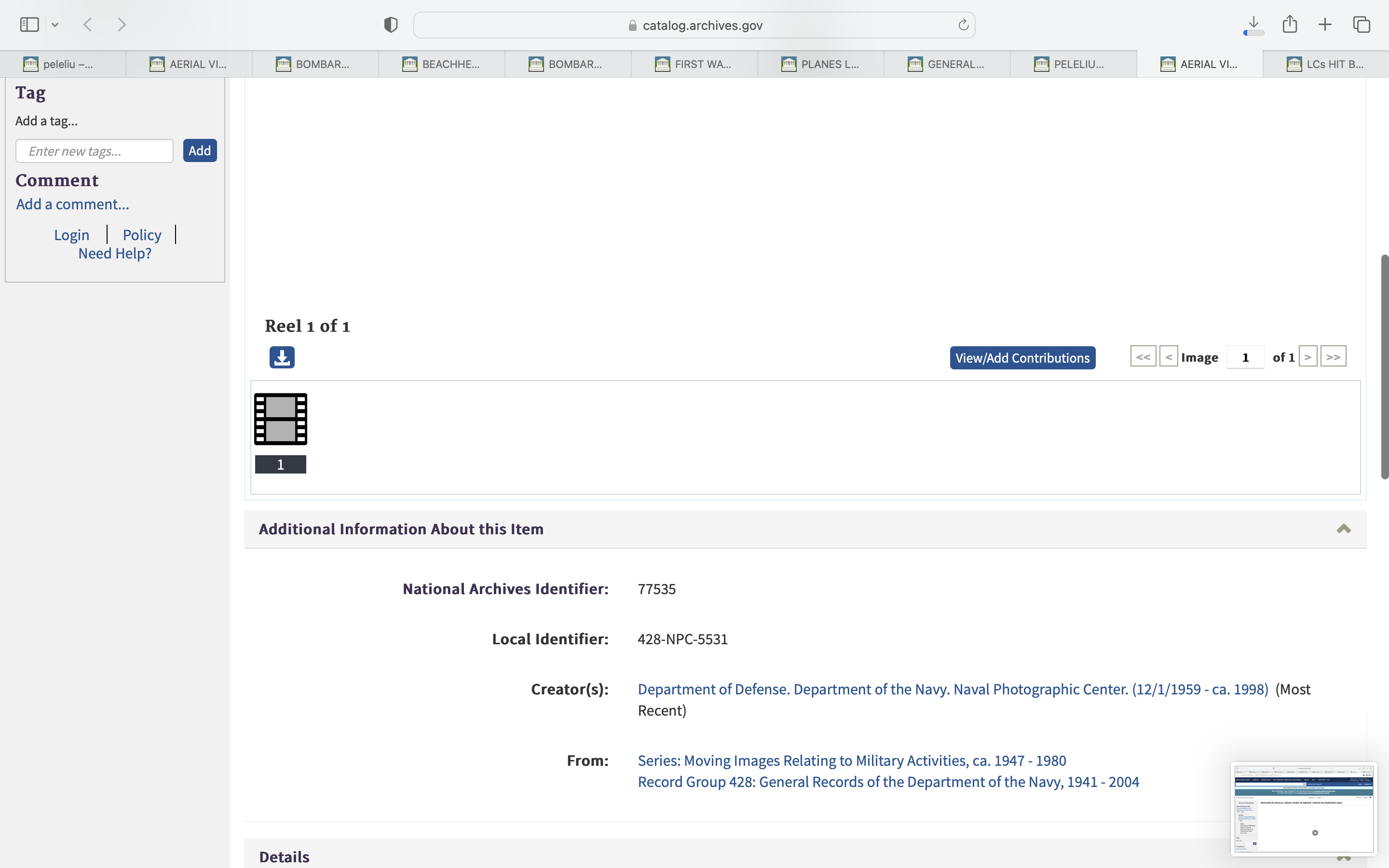Click View/Add Contributions button

click(x=1022, y=358)
